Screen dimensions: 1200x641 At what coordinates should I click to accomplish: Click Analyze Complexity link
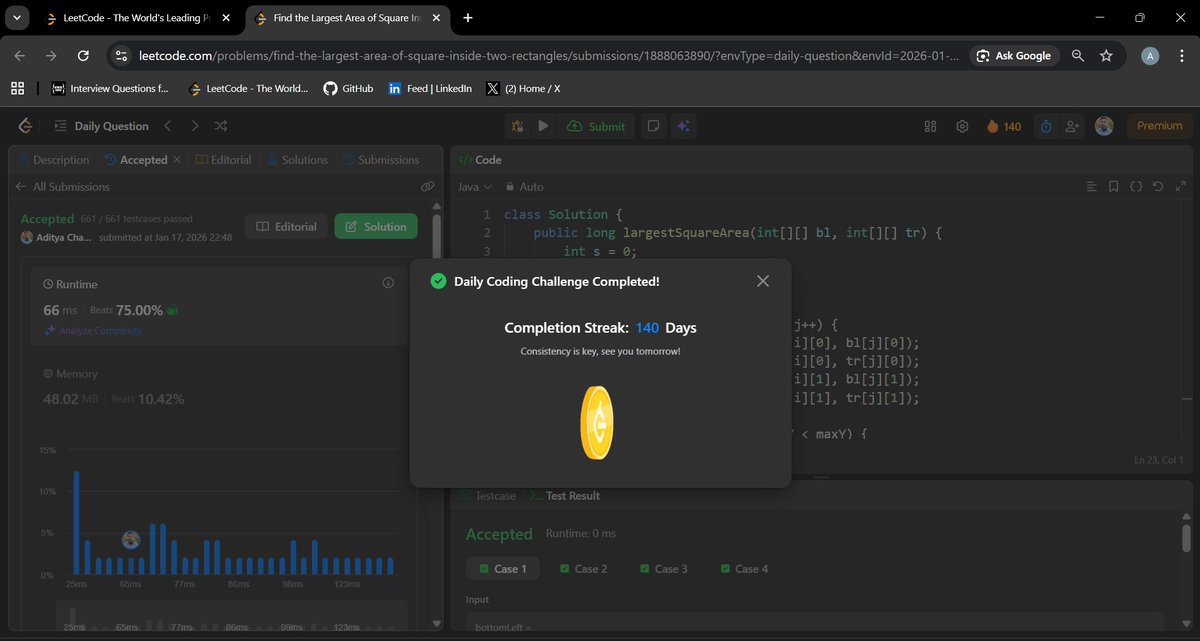pyautogui.click(x=92, y=331)
